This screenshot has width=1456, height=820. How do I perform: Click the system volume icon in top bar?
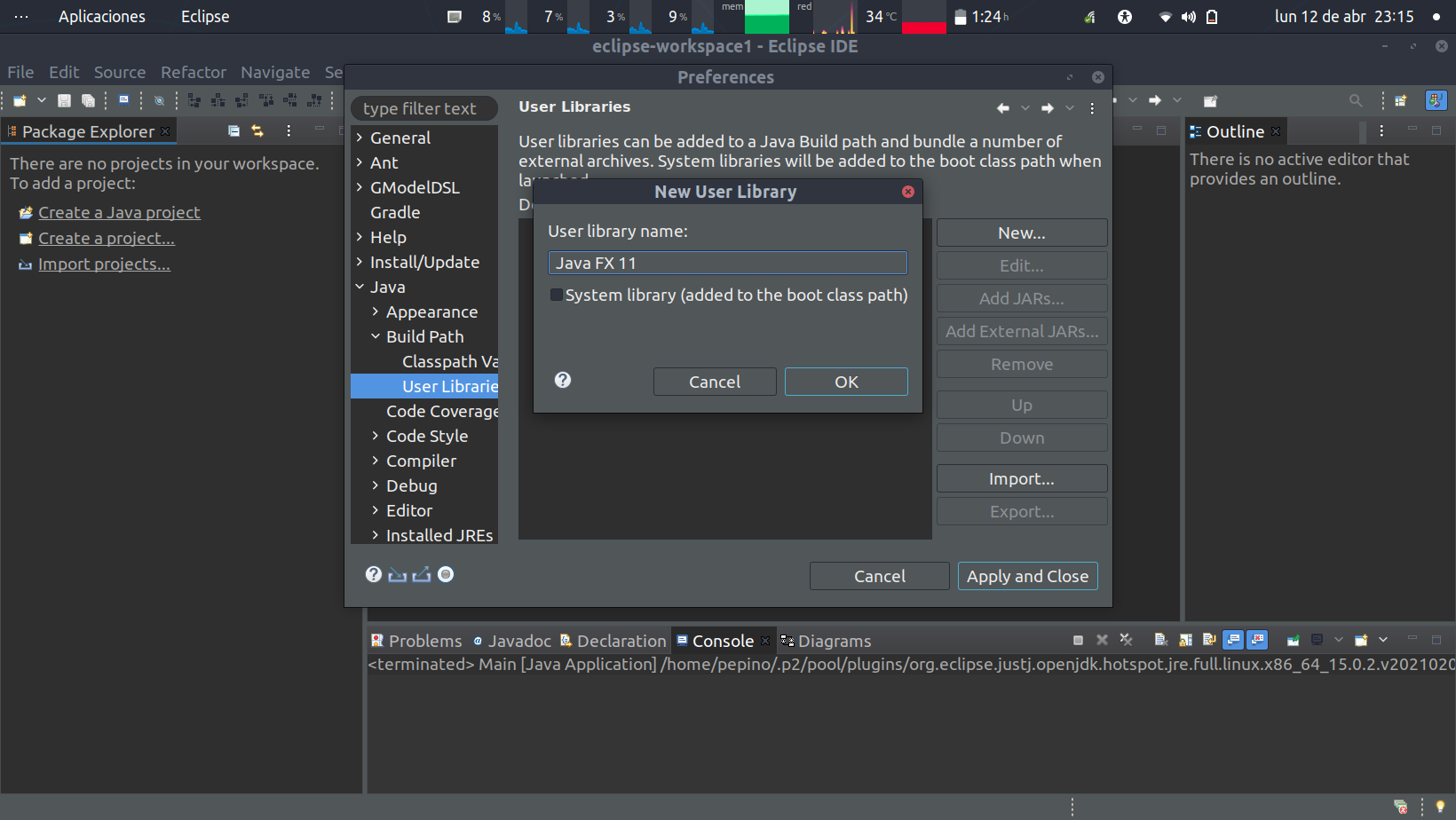(x=1189, y=17)
